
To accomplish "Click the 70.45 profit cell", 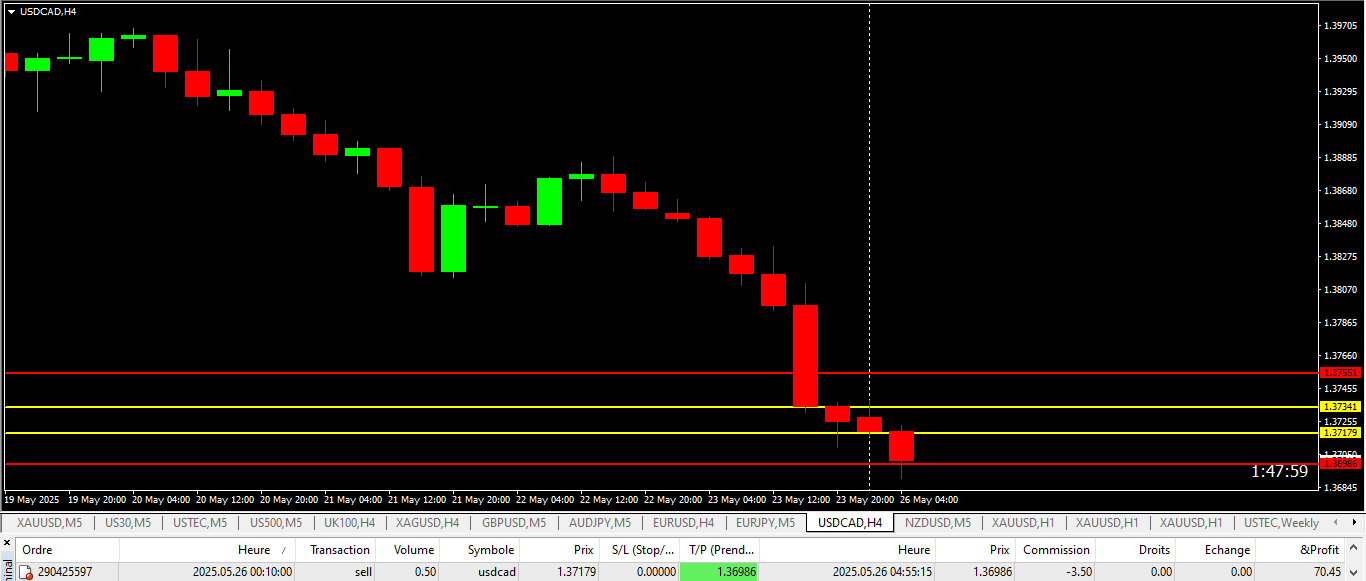I will pos(1326,572).
